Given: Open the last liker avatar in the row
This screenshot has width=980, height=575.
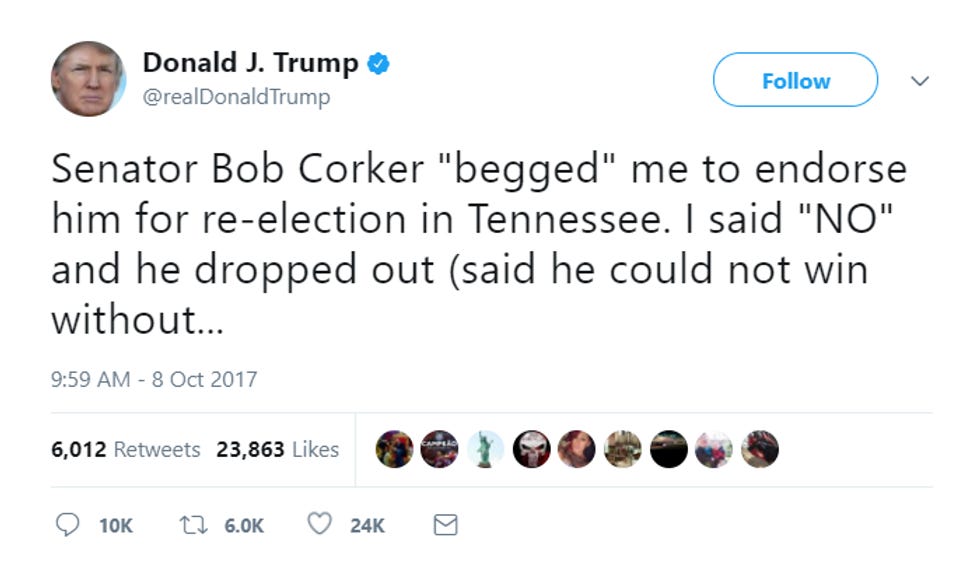Looking at the screenshot, I should (760, 449).
